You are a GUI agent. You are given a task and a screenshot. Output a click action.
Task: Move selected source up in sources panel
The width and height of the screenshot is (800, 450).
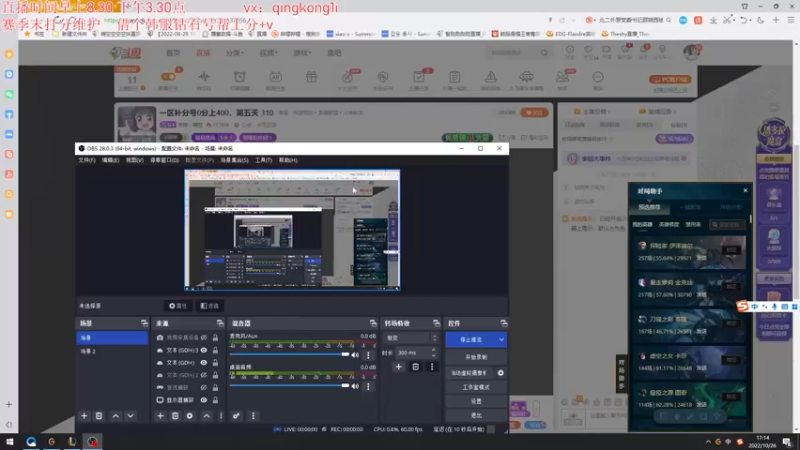[x=206, y=416]
